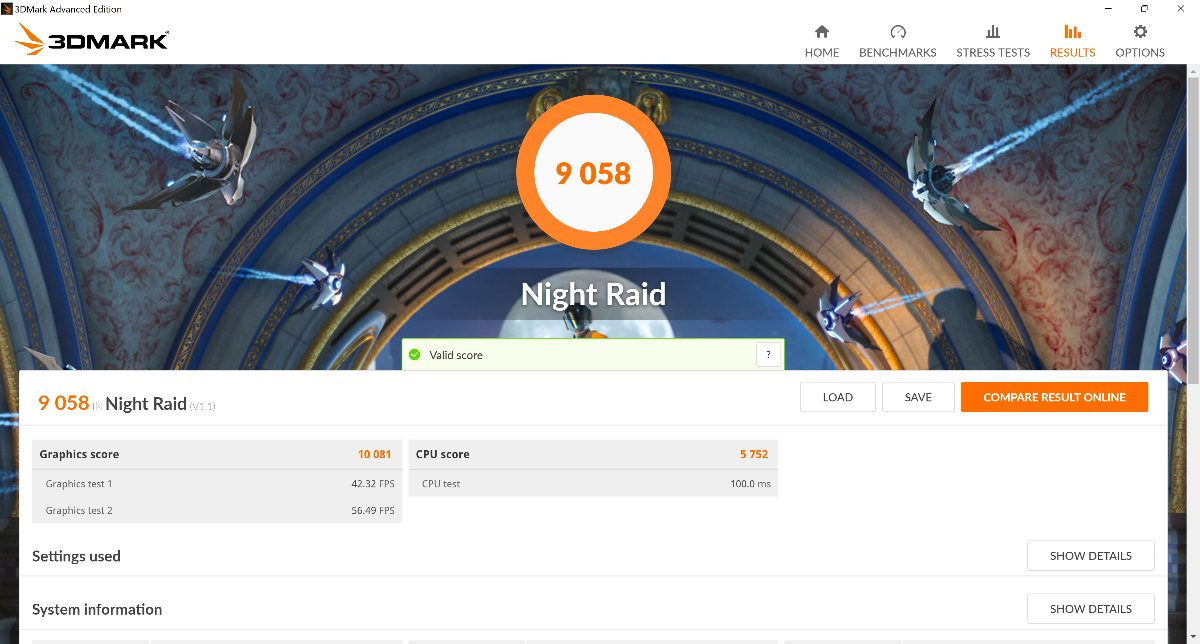Screen dimensions: 1200x644
Task: Click COMPARE RESULT ONLINE
Action: (1054, 397)
